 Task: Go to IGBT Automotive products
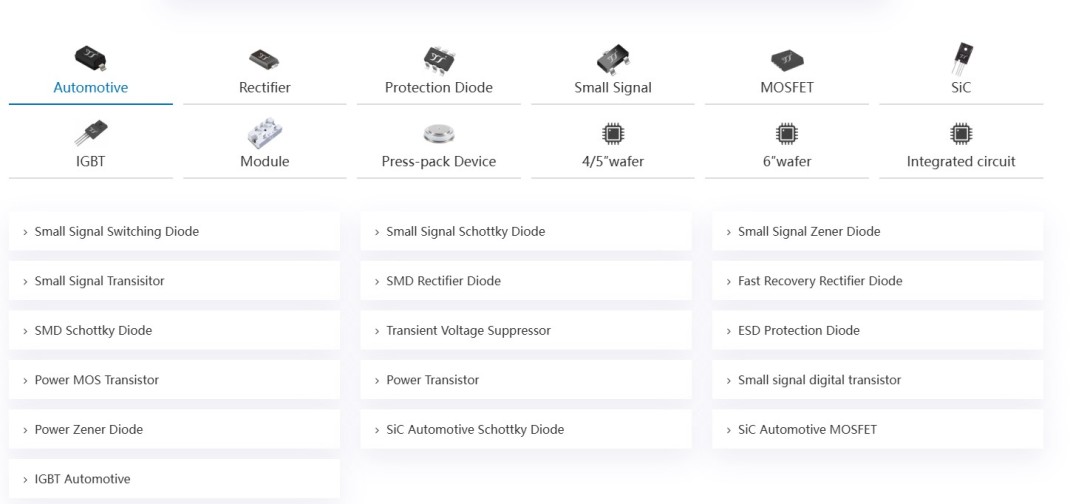(82, 479)
